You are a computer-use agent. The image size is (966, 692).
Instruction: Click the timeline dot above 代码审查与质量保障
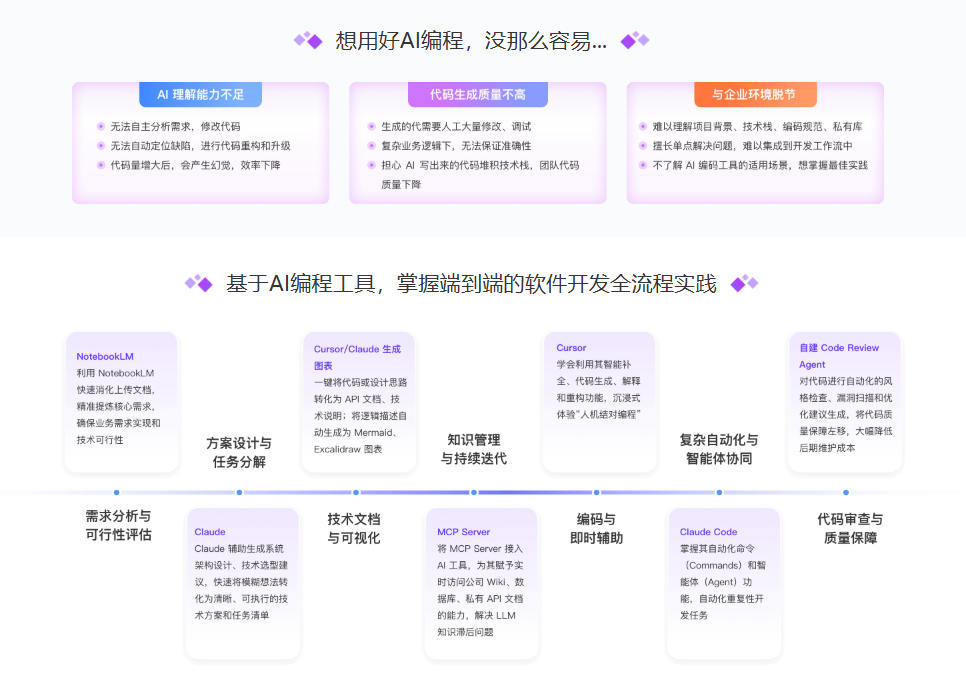coord(846,492)
